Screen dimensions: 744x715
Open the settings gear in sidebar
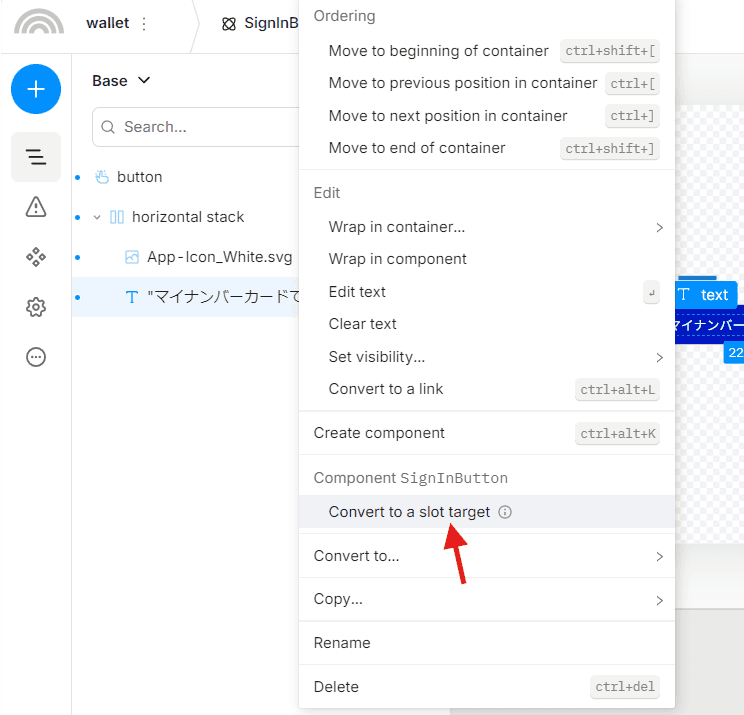36,307
